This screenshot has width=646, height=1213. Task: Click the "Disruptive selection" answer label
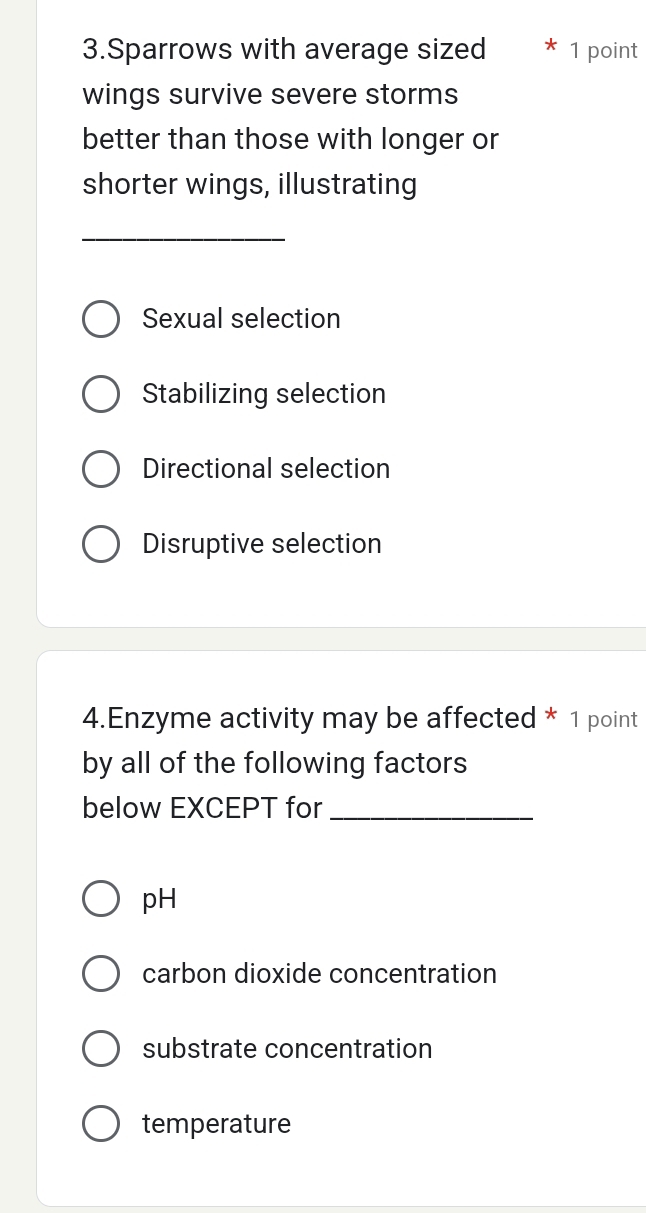262,543
